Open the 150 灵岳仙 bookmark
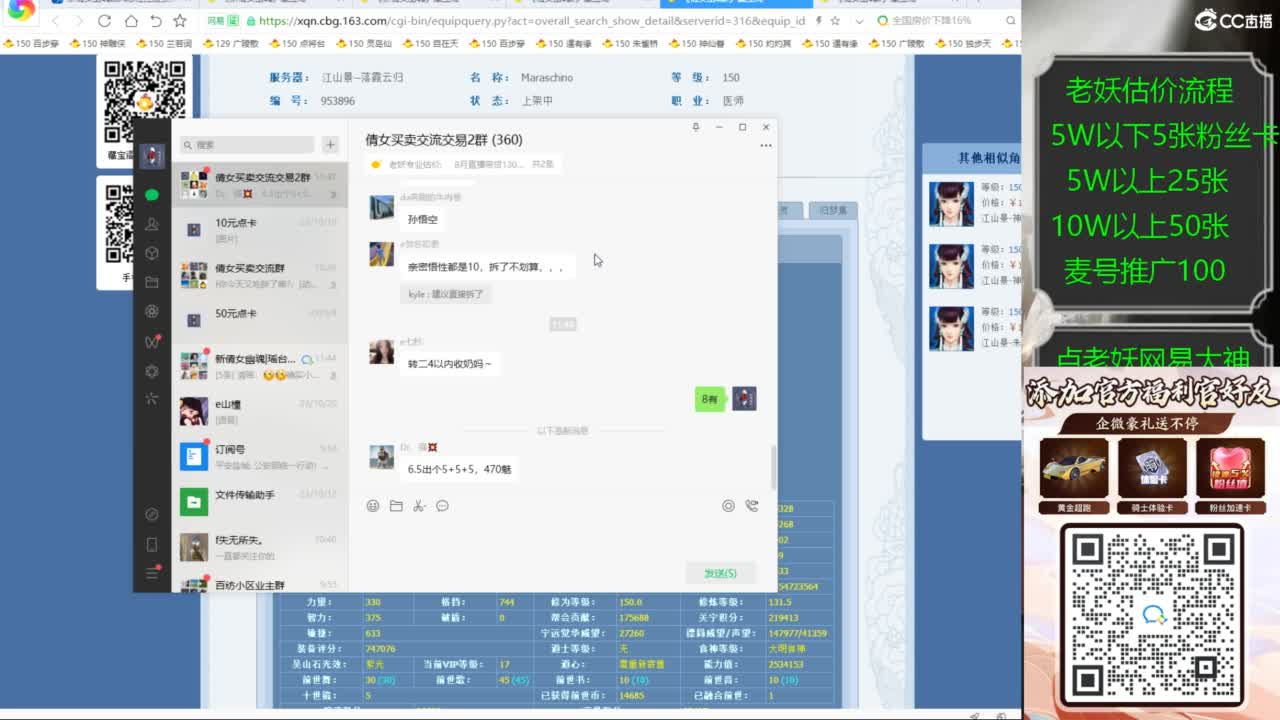 [364, 44]
